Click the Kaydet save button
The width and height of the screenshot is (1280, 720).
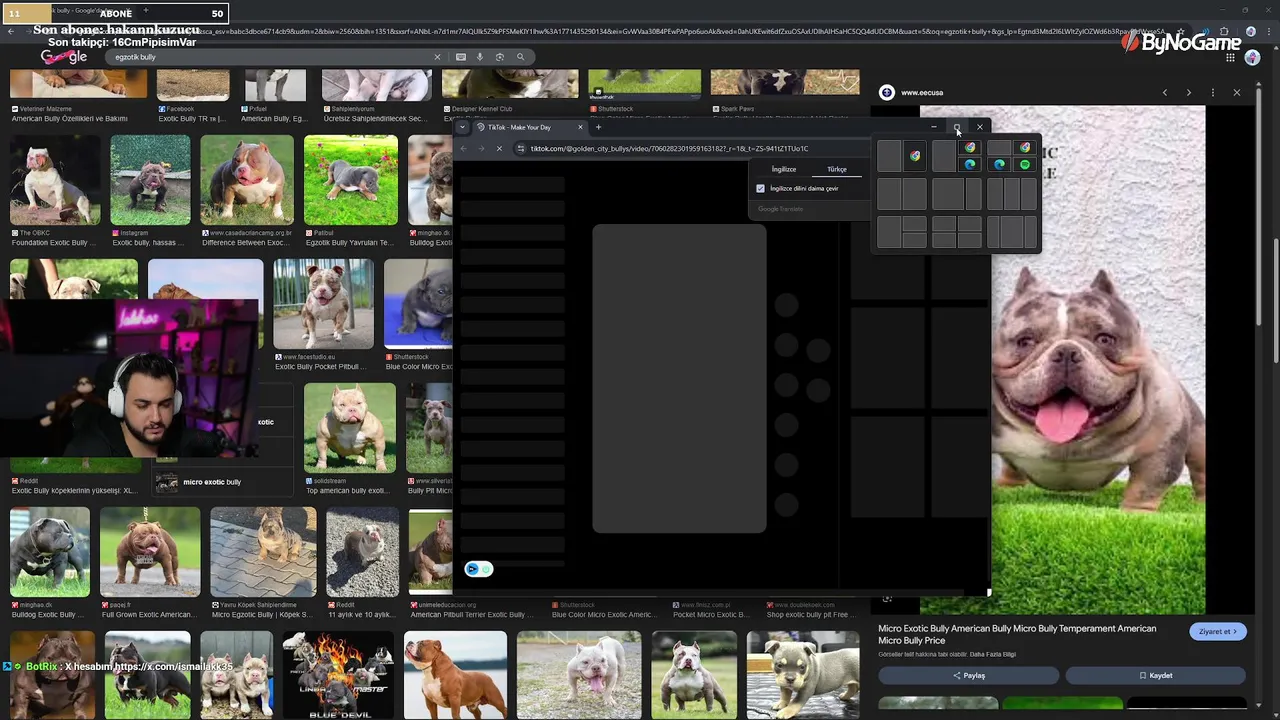point(1156,675)
